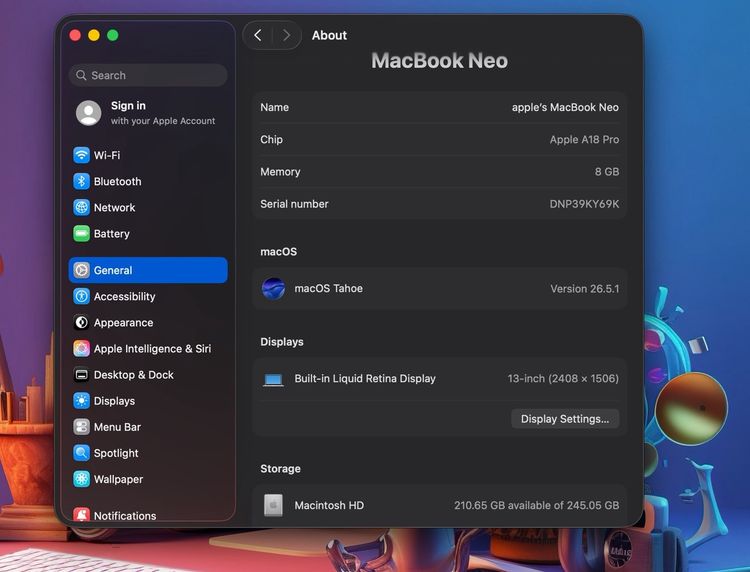
Task: Open Spotlight label in sidebar
Action: 116,453
